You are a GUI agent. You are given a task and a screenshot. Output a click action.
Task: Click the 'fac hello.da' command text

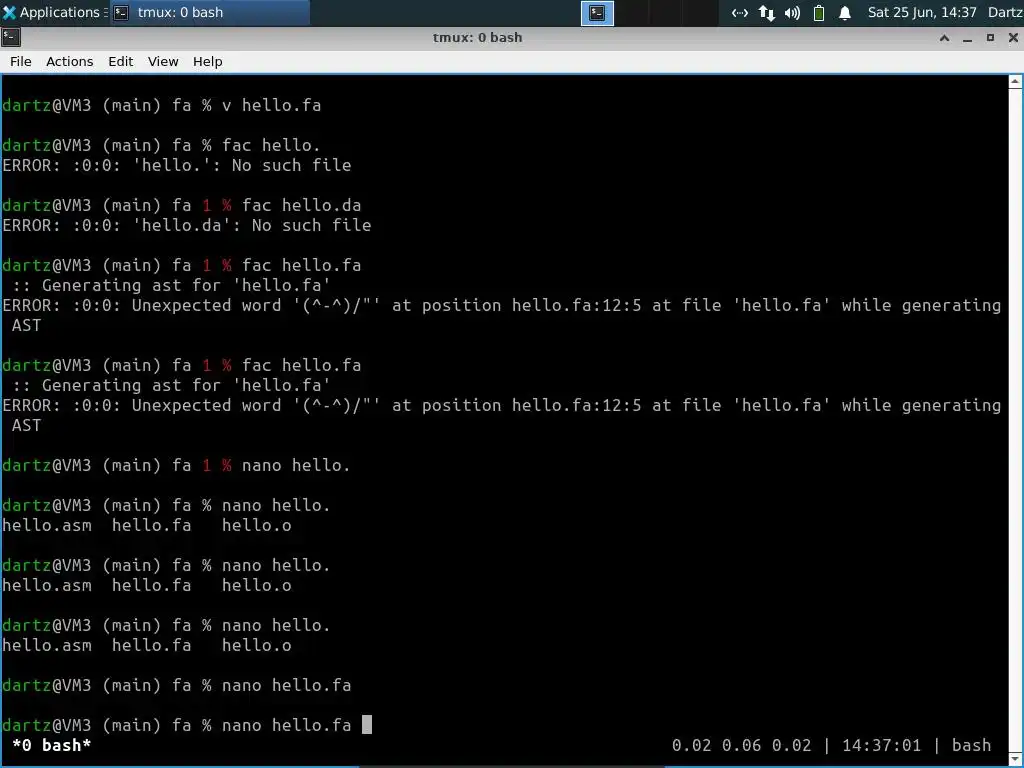301,205
